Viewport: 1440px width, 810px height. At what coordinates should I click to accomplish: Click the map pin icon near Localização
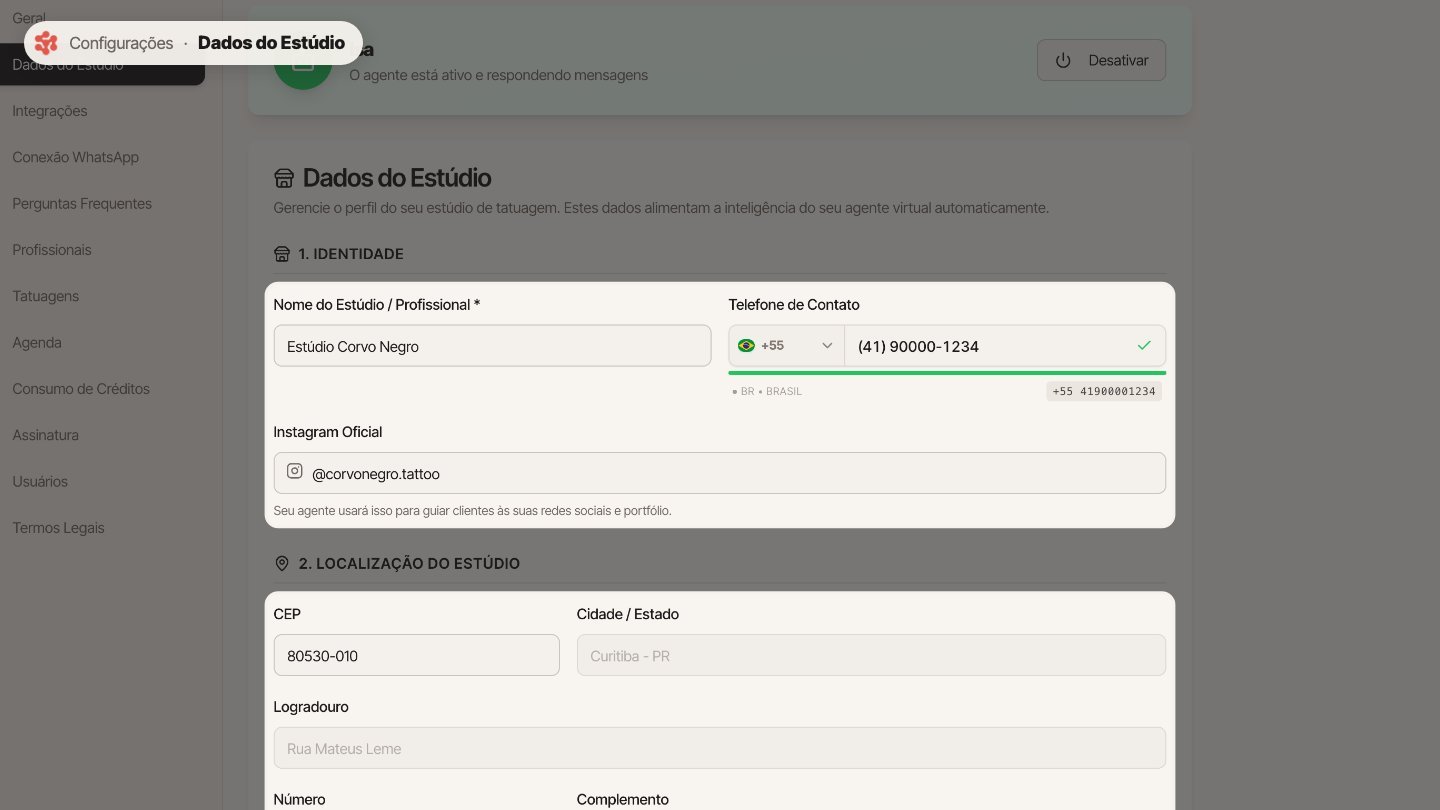coord(282,564)
